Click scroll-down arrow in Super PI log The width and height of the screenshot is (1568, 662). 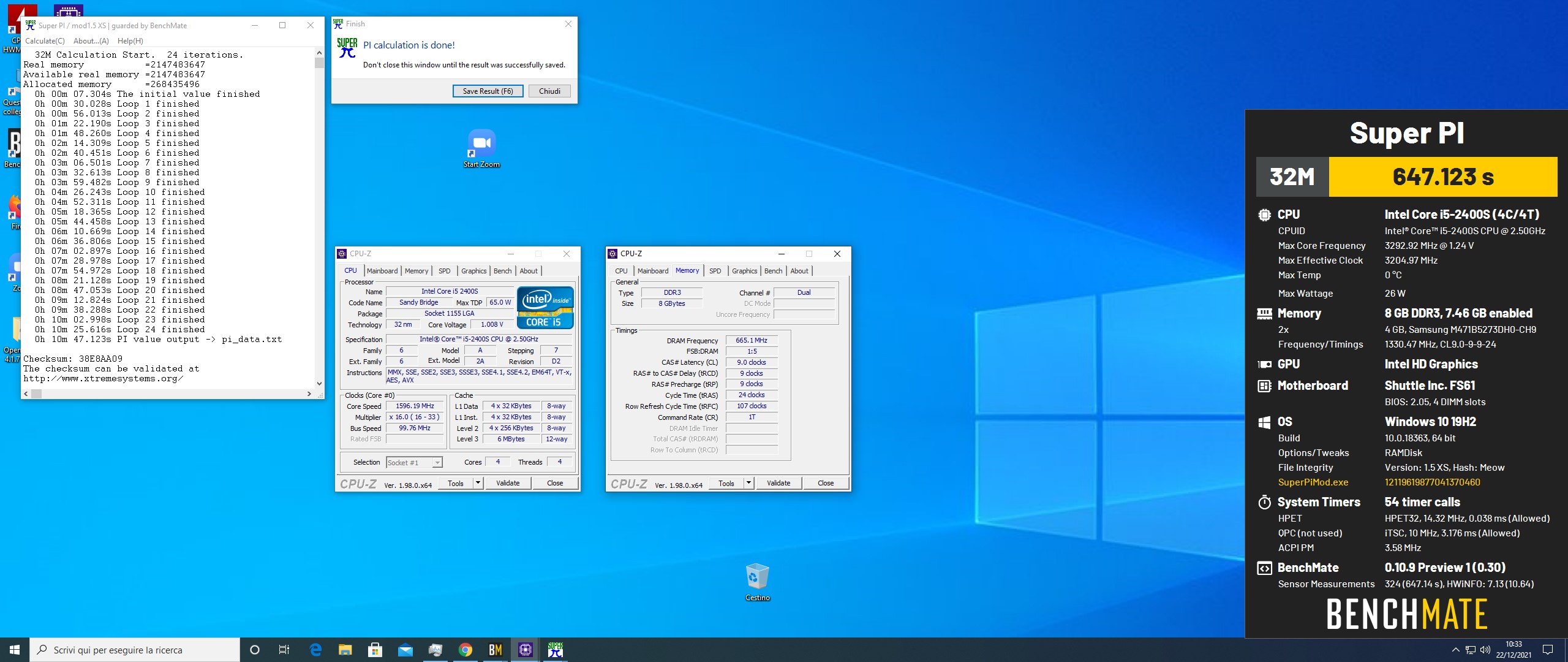click(x=319, y=384)
